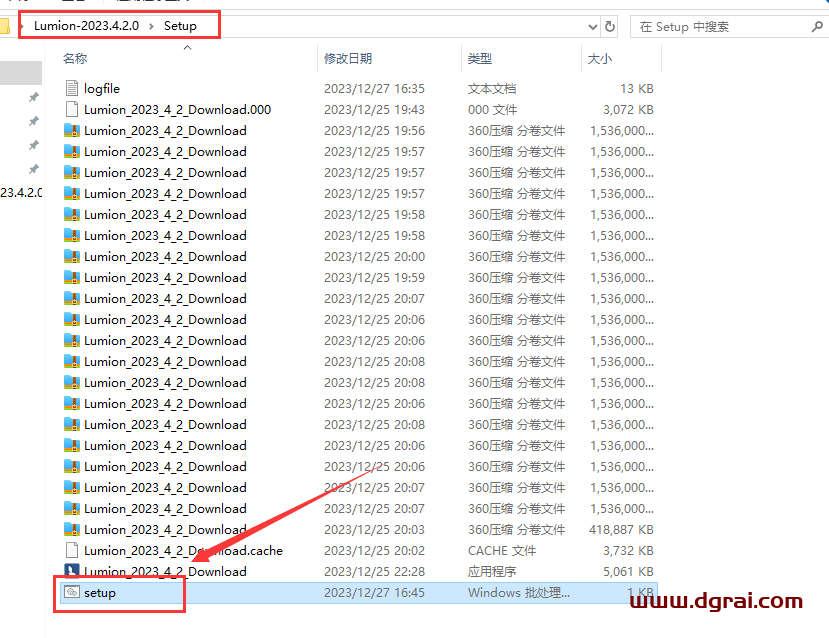This screenshot has width=829, height=638.
Task: Click the 418,887 KB size cell
Action: pos(621,529)
